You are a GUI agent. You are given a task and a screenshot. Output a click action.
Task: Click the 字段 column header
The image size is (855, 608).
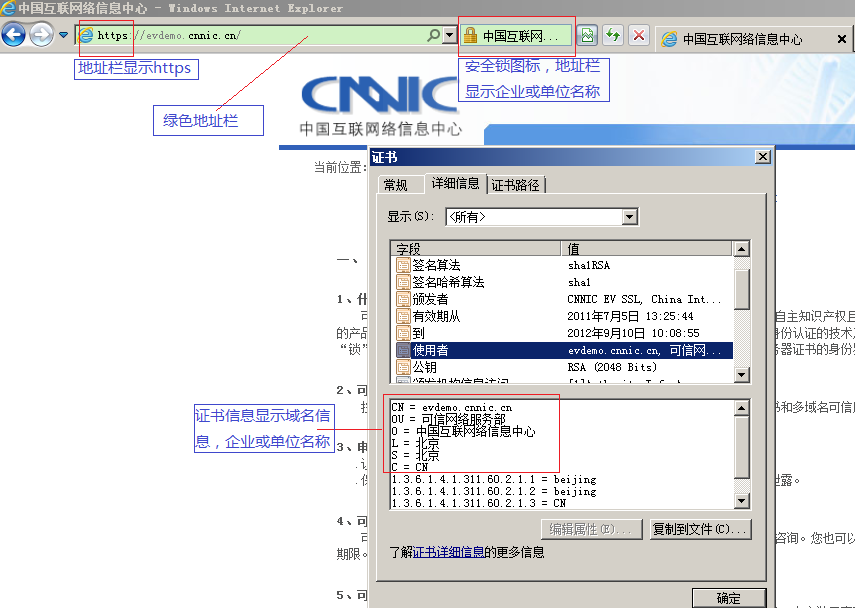[475, 249]
